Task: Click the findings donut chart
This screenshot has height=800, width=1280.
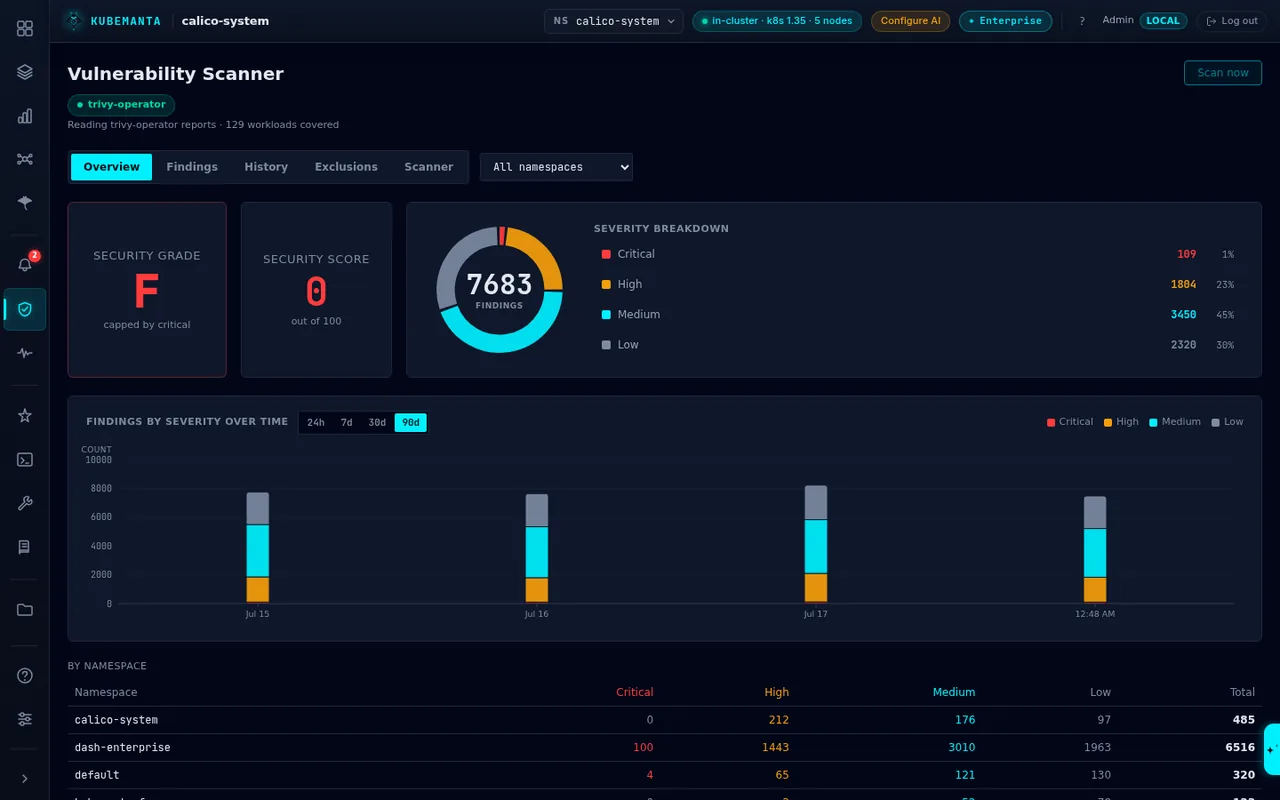Action: [499, 290]
